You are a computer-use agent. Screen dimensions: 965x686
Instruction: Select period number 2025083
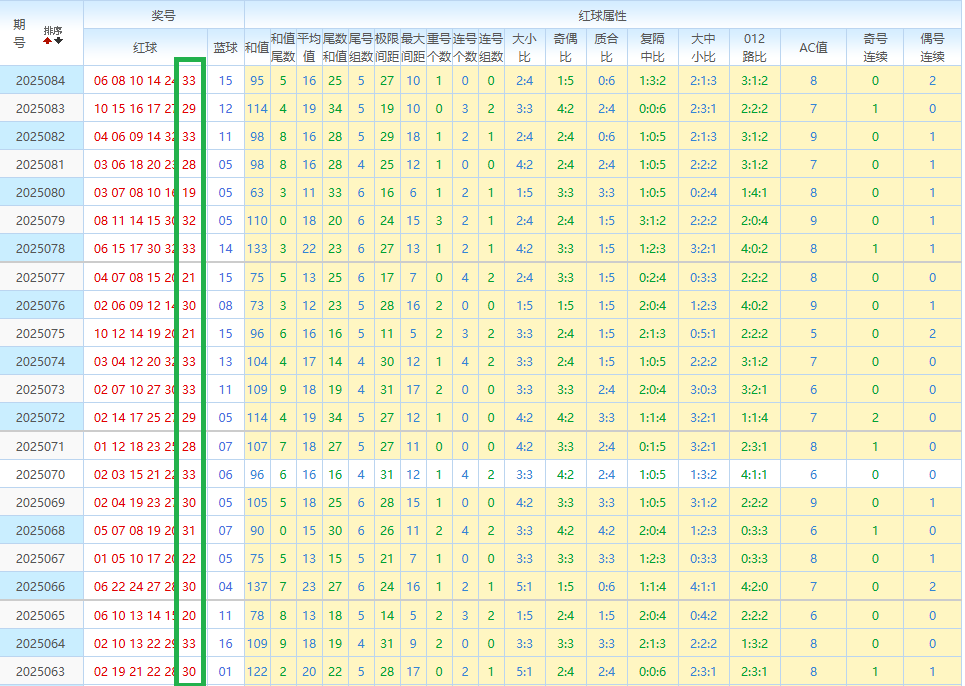tap(41, 109)
